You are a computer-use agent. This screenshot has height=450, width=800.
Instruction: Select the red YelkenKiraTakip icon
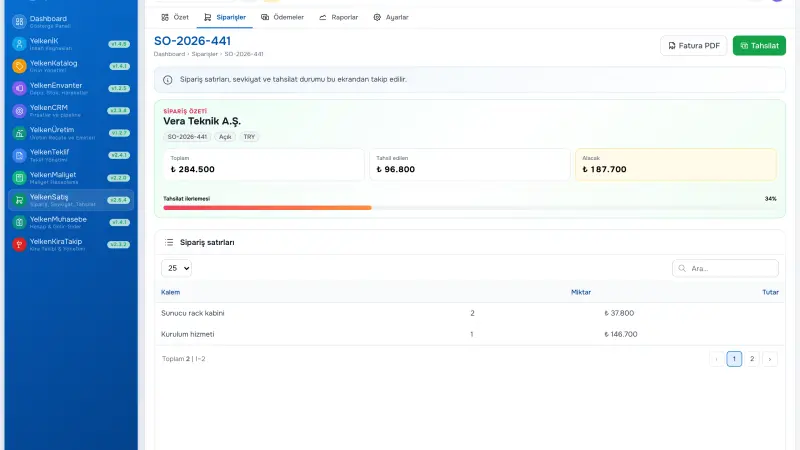(19, 245)
